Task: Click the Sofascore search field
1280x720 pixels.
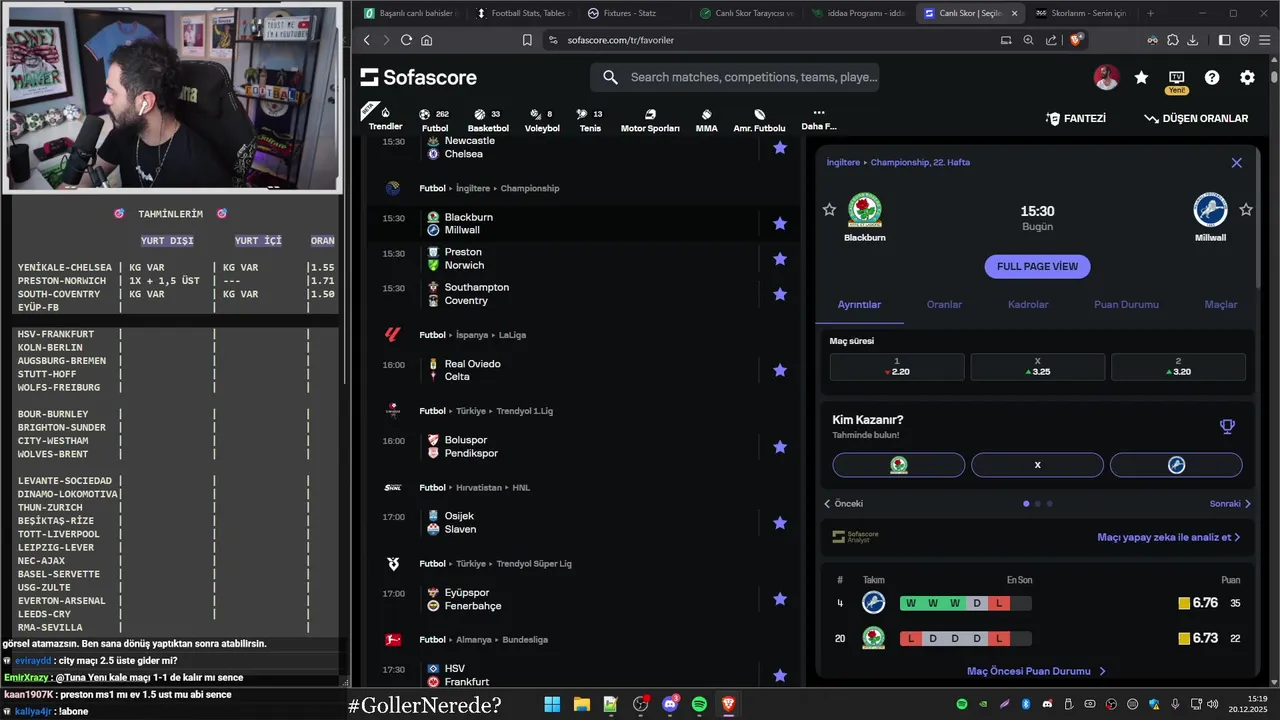Action: coord(734,78)
